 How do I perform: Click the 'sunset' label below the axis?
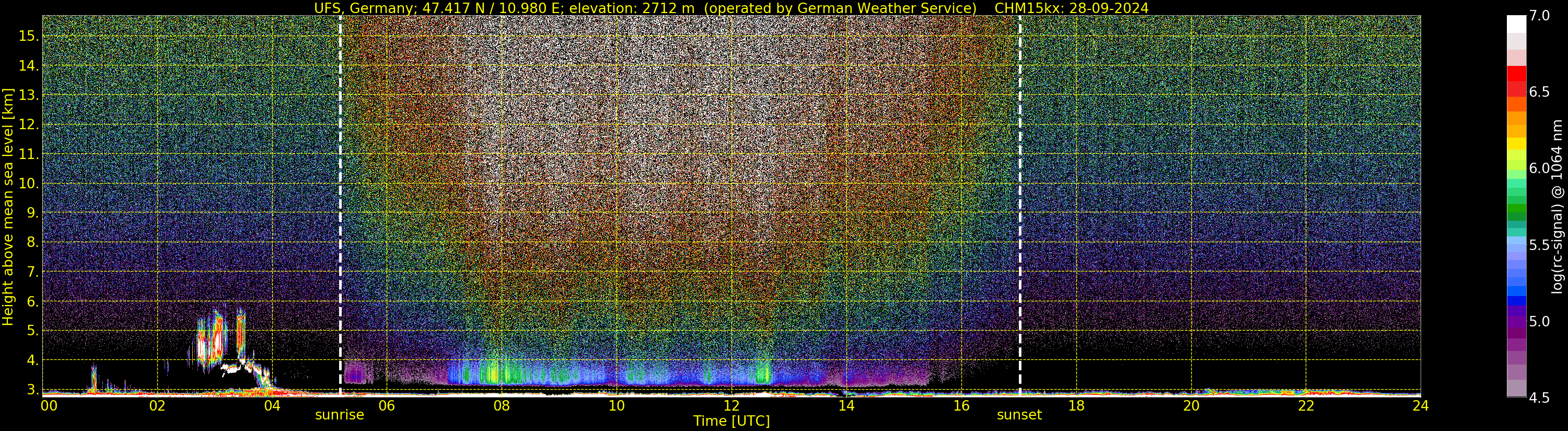click(1019, 415)
